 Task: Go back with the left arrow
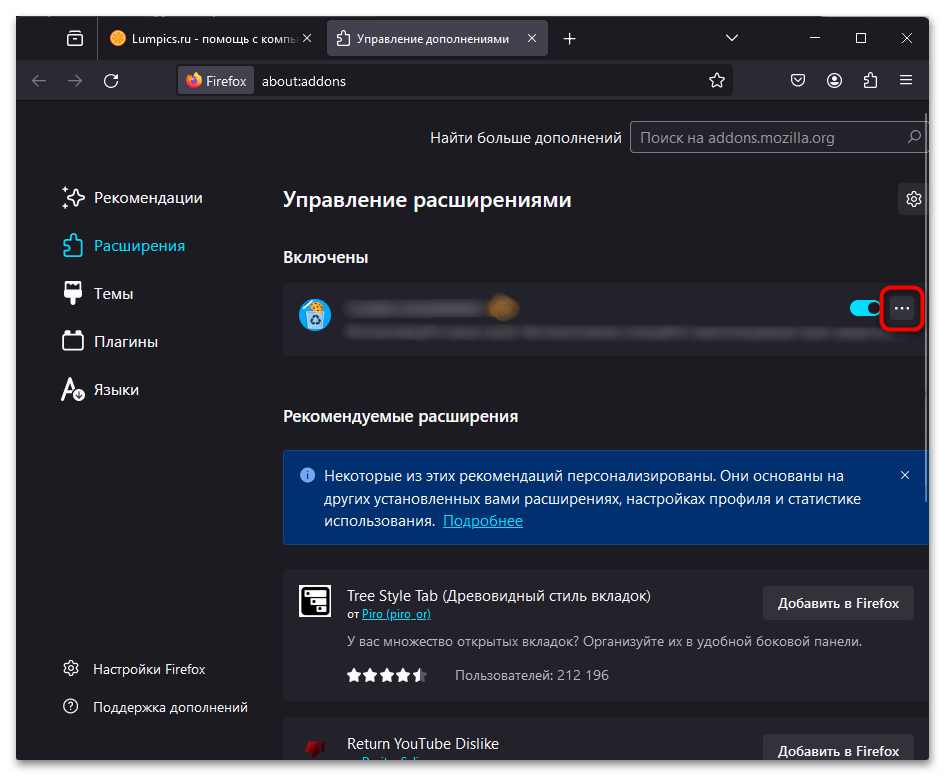coord(39,81)
